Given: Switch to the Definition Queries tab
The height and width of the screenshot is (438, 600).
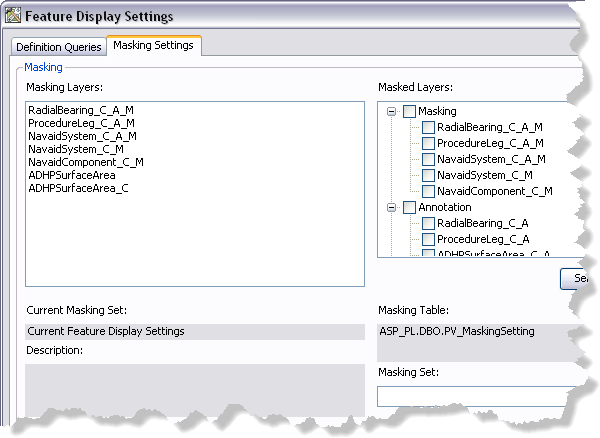Looking at the screenshot, I should [57, 47].
